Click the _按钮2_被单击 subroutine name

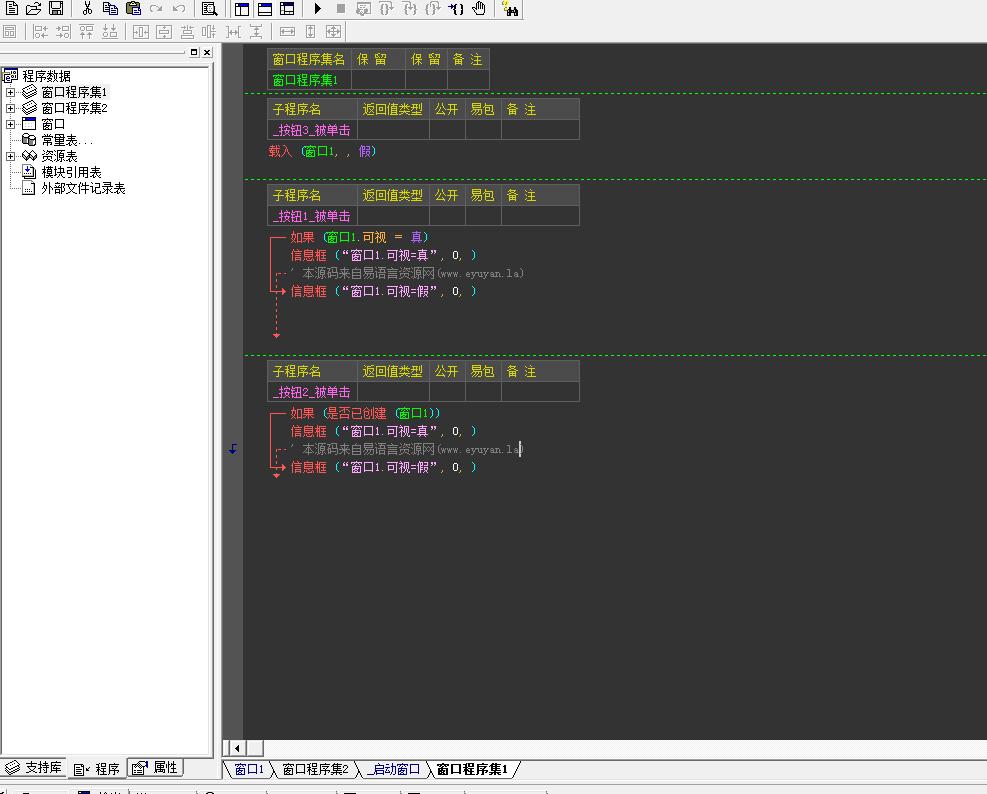(312, 393)
